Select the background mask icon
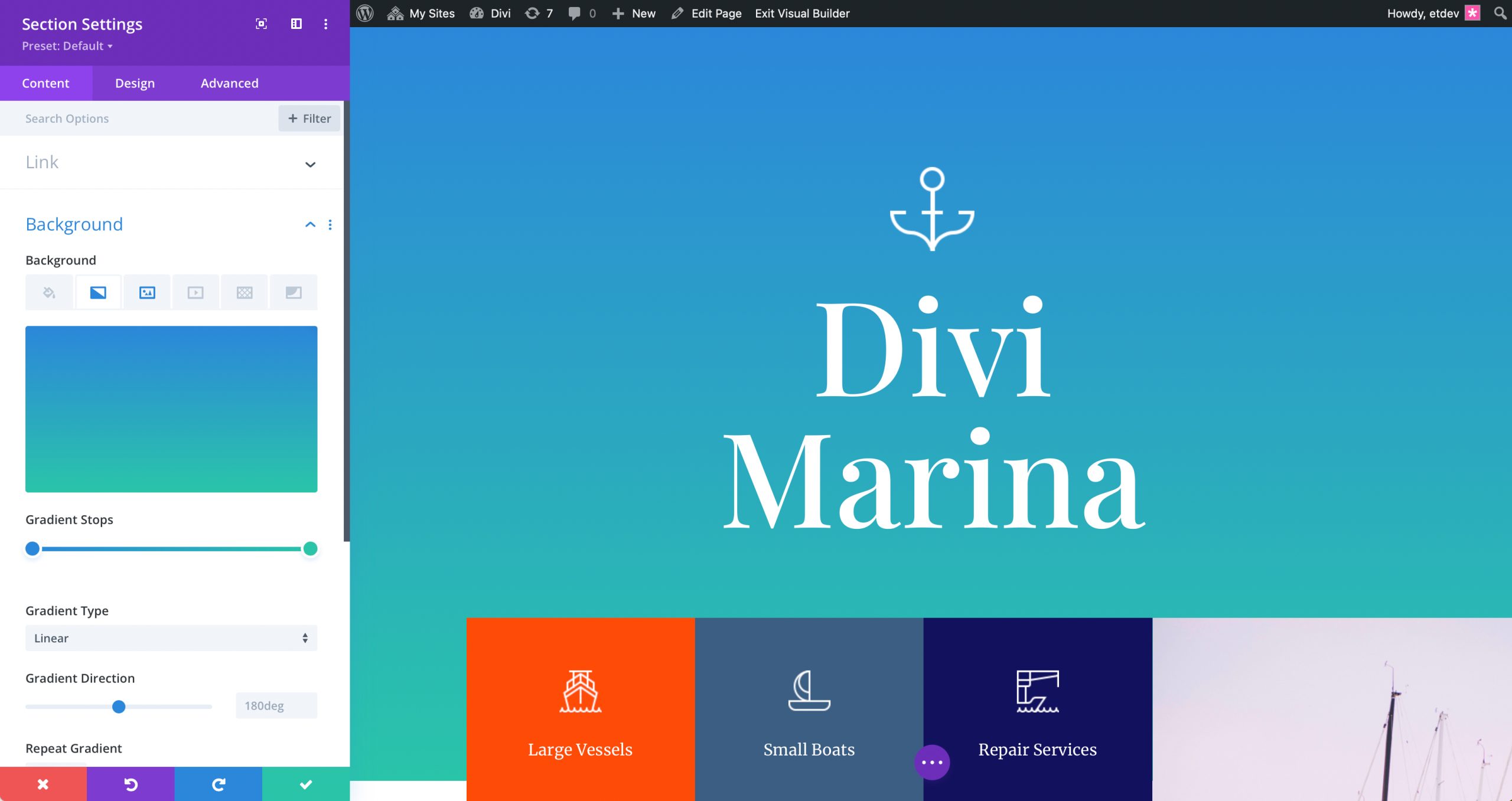Viewport: 1512px width, 801px height. click(294, 292)
